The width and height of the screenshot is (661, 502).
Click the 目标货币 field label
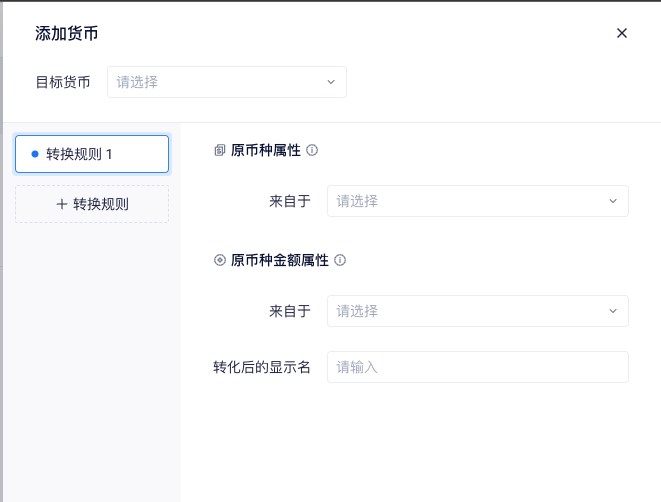click(x=63, y=82)
